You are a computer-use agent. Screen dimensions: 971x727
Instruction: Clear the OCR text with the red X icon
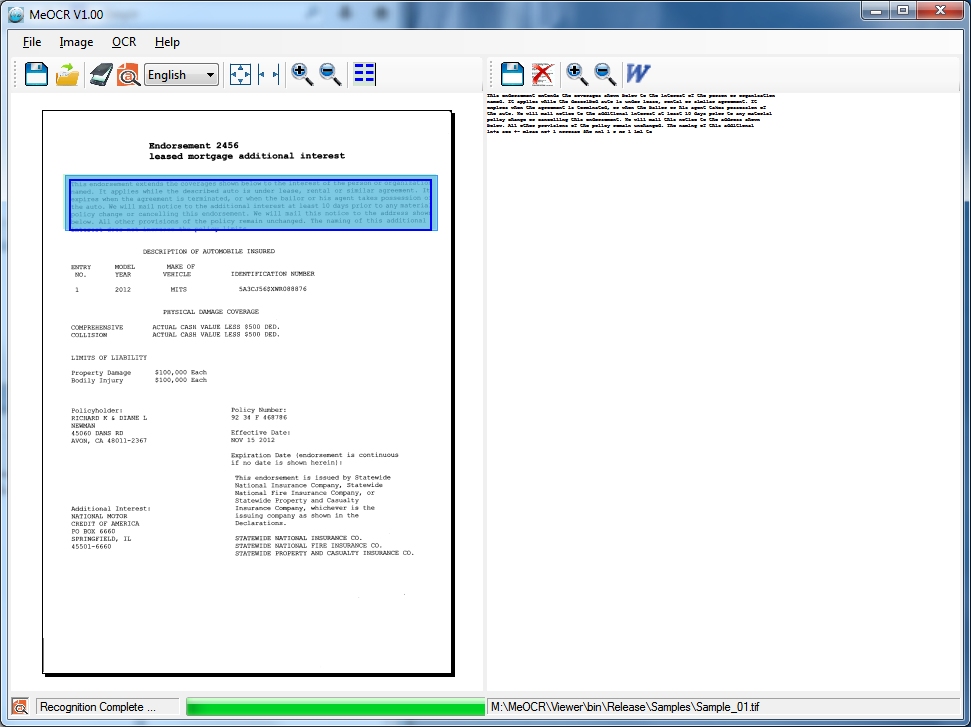[542, 74]
